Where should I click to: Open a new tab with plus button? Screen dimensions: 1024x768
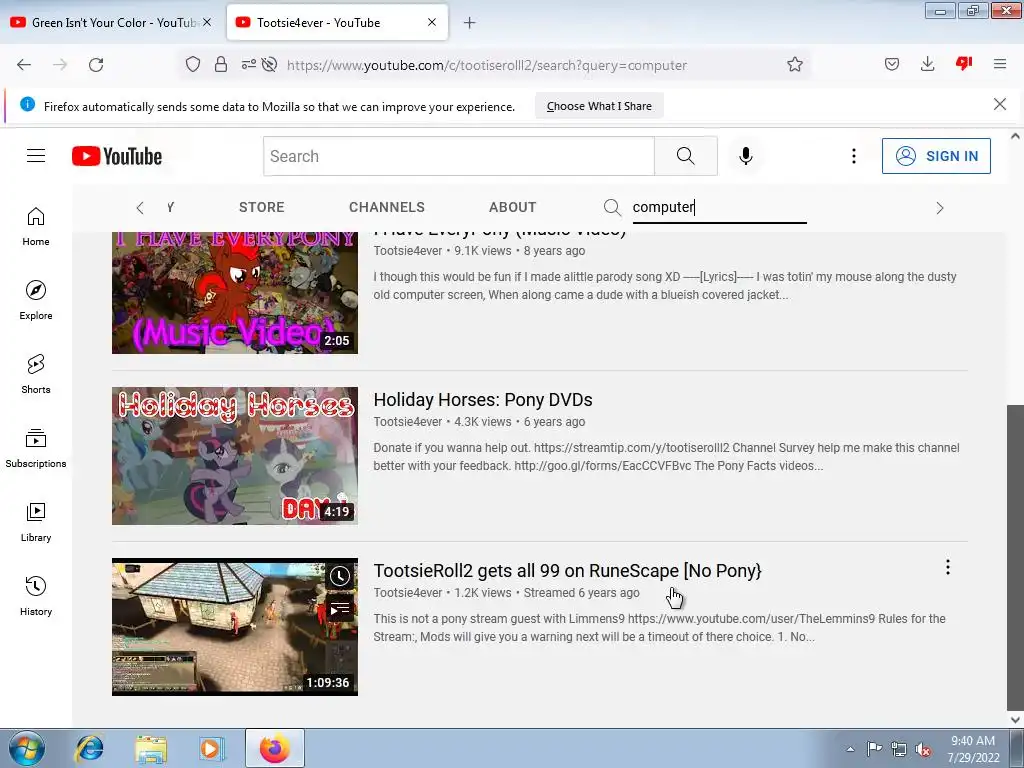(470, 23)
